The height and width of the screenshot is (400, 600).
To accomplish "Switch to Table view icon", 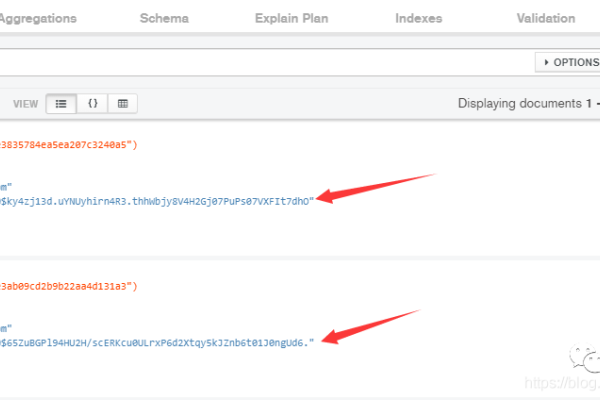I will coord(122,103).
